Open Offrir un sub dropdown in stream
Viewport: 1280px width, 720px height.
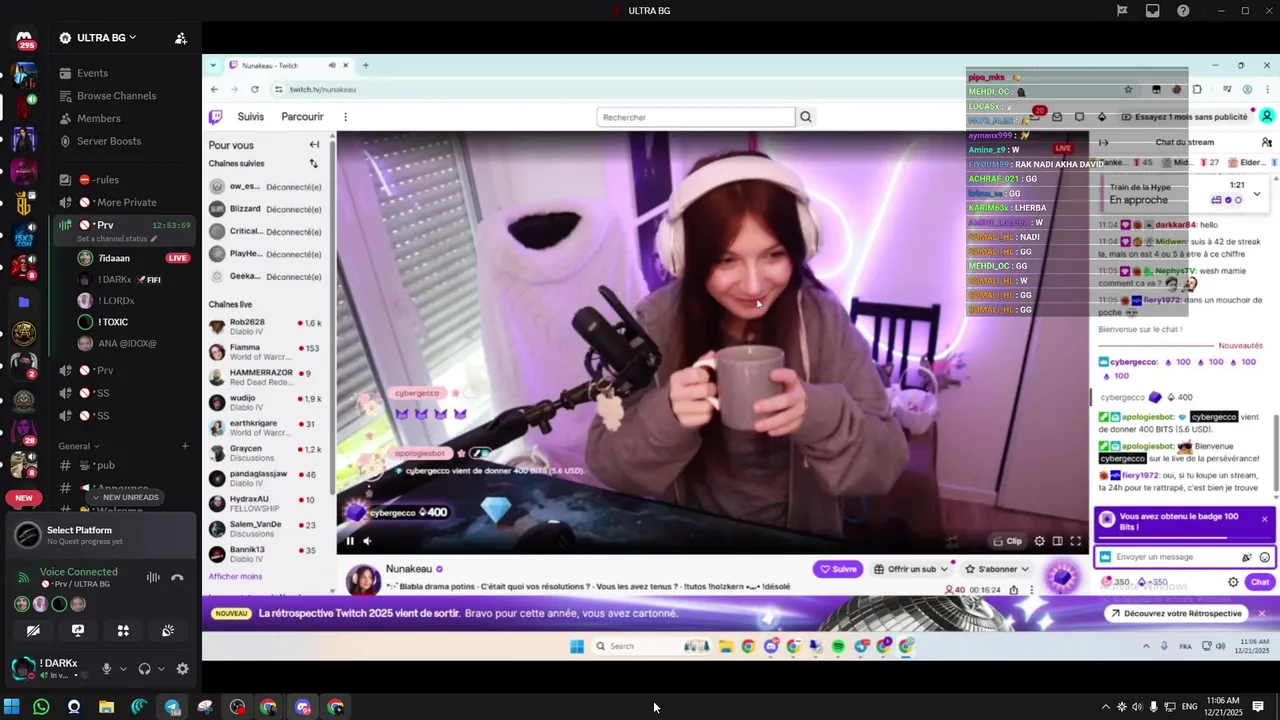tap(911, 569)
